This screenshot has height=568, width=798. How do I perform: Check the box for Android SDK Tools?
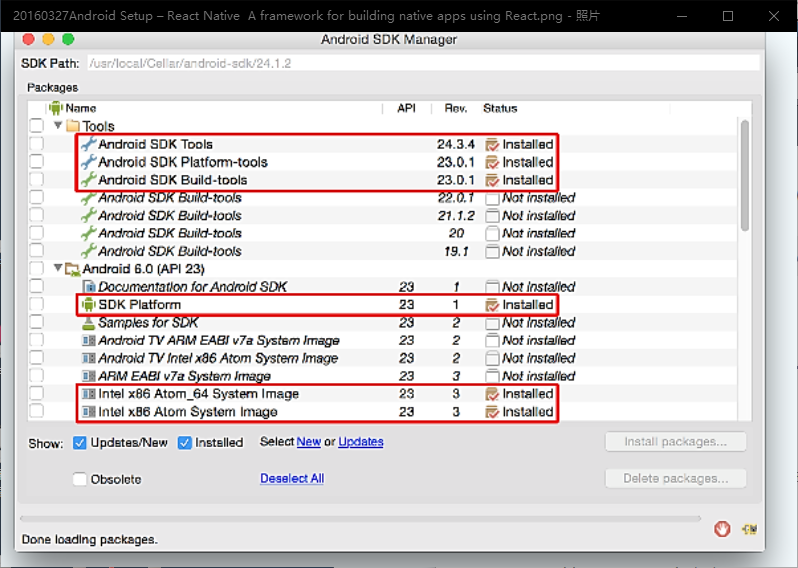point(37,144)
